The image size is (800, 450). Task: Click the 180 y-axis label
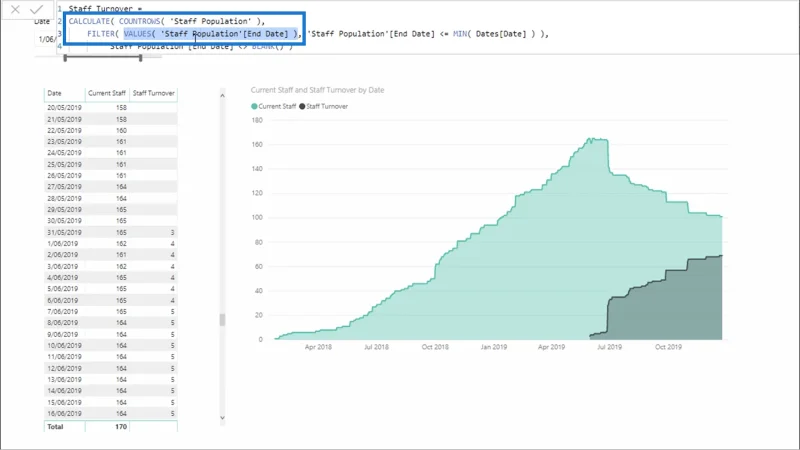[257, 120]
